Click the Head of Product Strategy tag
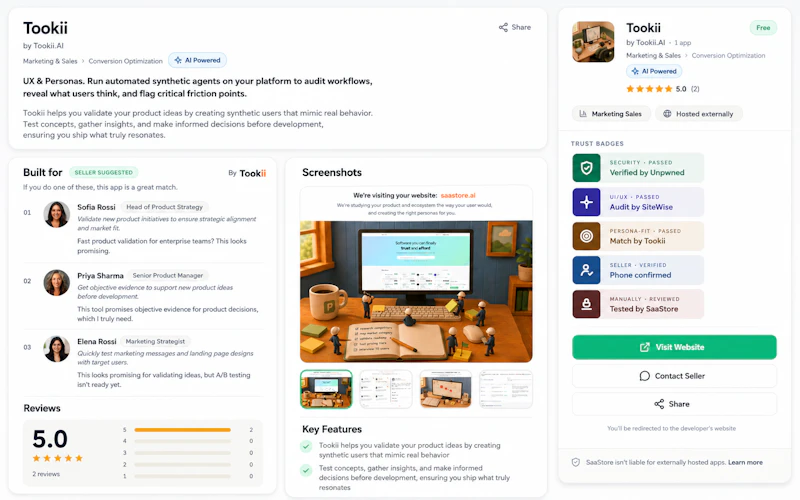Image resolution: width=800 pixels, height=500 pixels. point(164,207)
